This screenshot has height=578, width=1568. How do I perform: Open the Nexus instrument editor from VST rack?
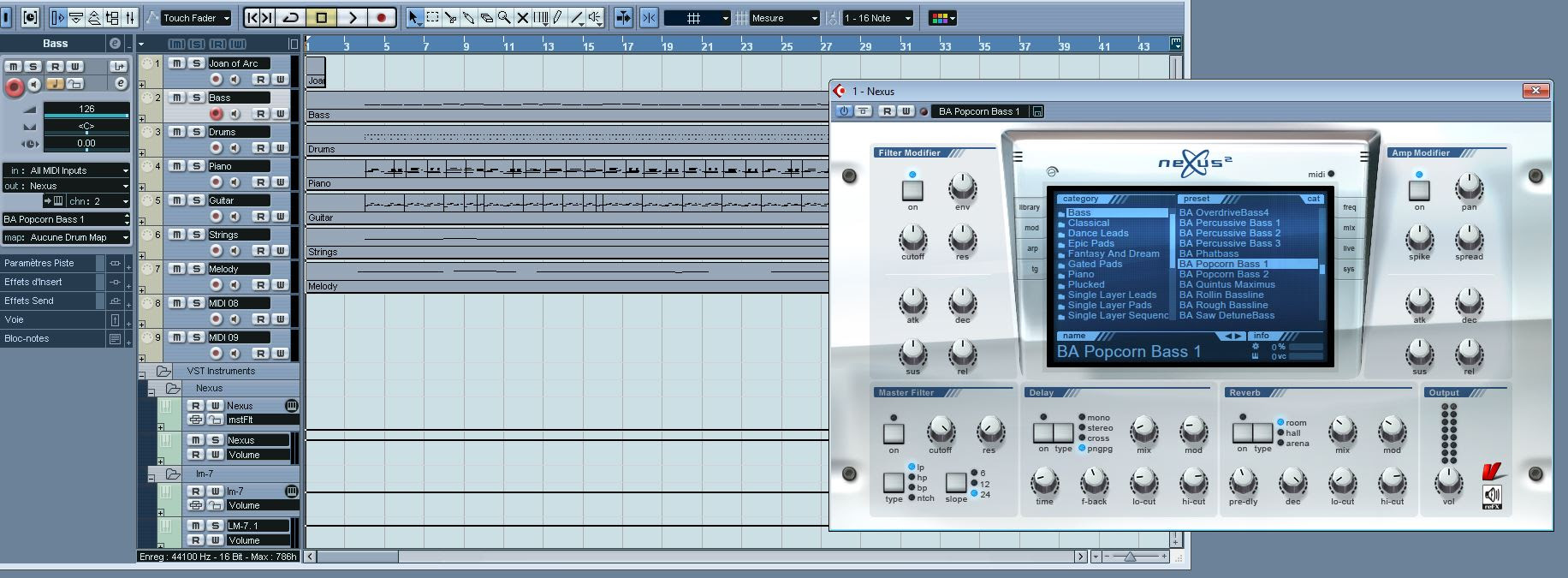coord(292,405)
